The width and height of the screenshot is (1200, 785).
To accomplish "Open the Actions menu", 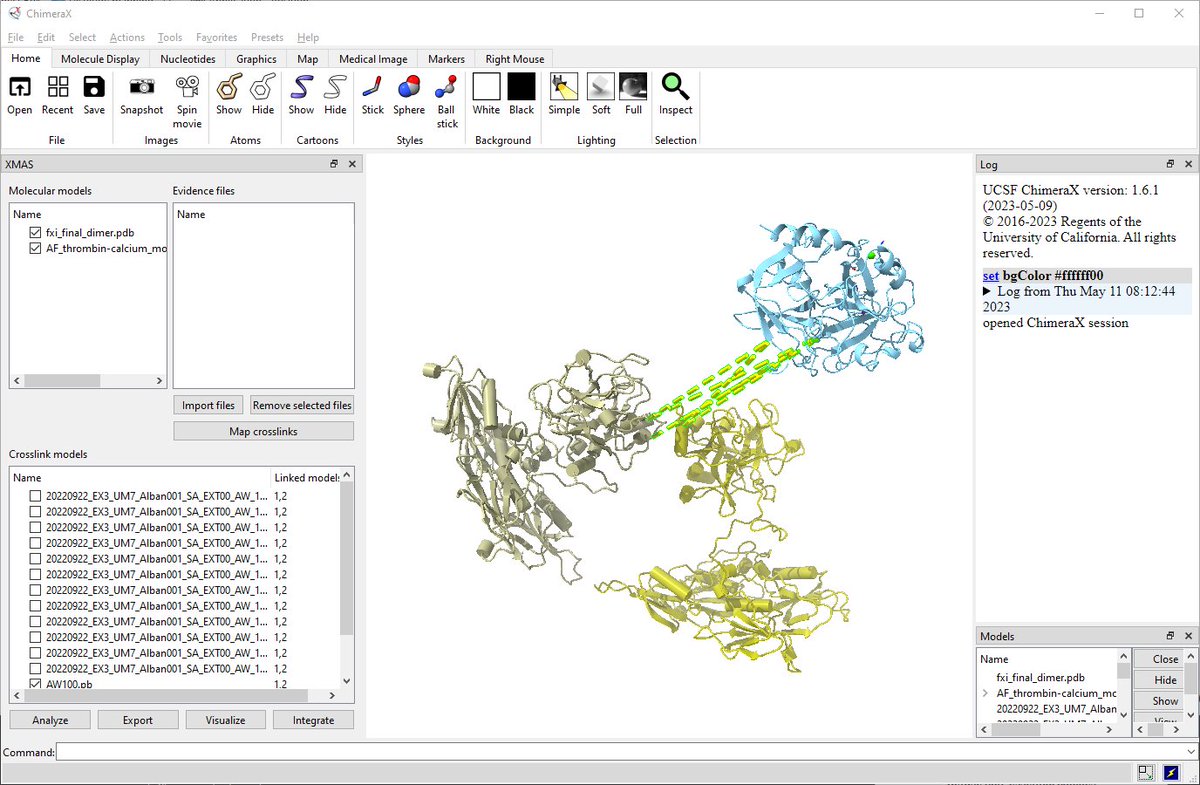I will (127, 37).
